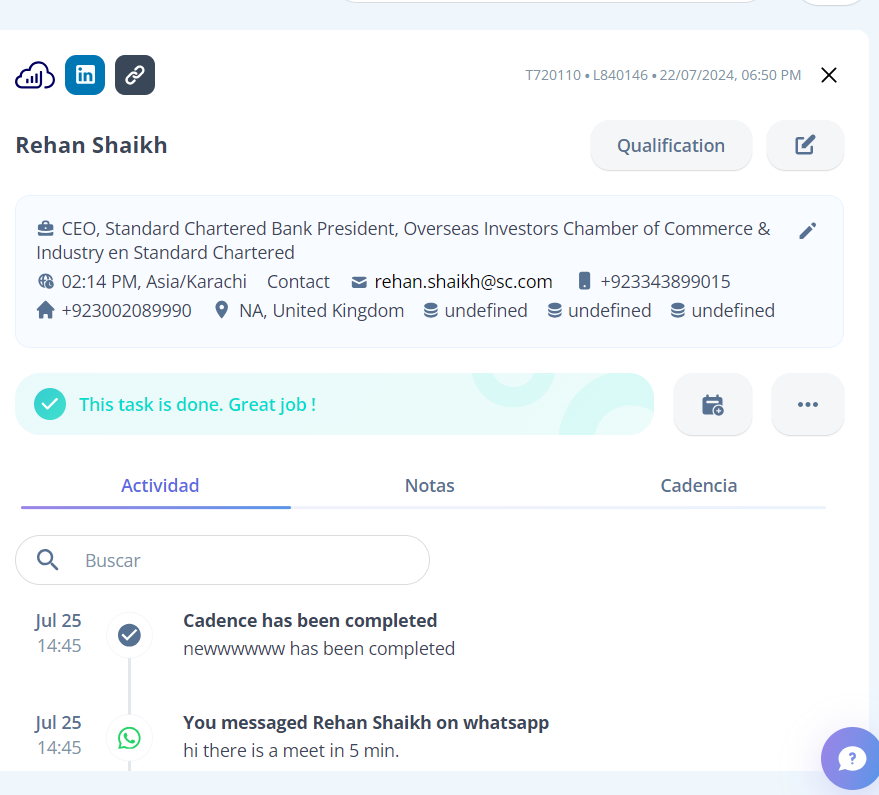
Task: Close the lead detail panel
Action: 828,75
